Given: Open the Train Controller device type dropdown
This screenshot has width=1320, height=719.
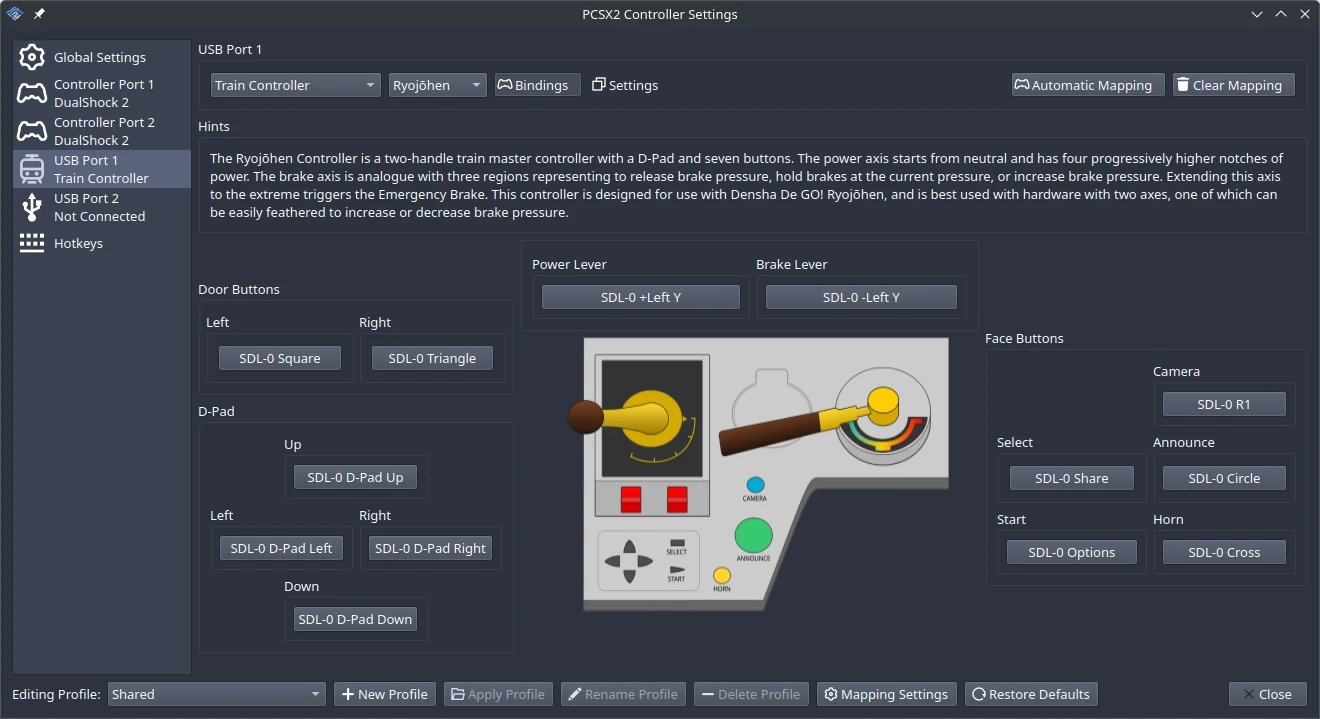Looking at the screenshot, I should (x=295, y=85).
